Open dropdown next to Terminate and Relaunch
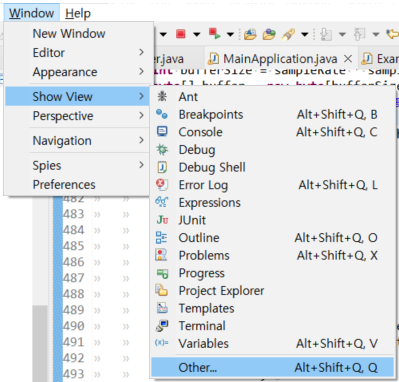 coord(230,34)
